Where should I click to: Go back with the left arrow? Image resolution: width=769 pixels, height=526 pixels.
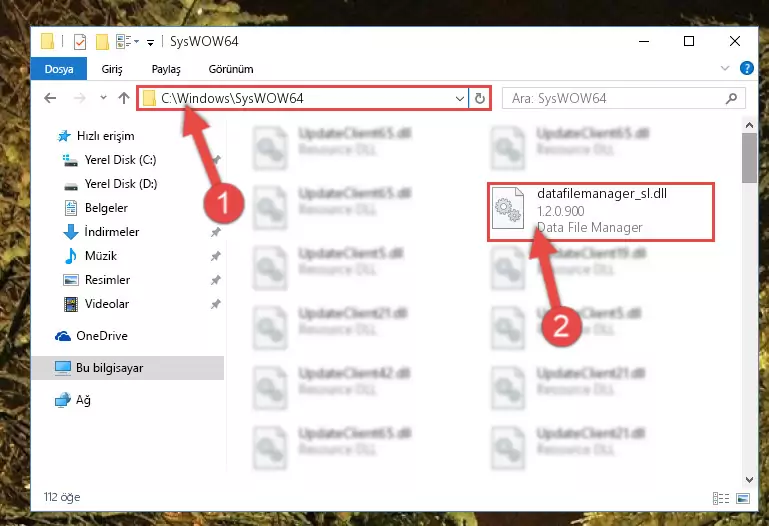point(50,98)
